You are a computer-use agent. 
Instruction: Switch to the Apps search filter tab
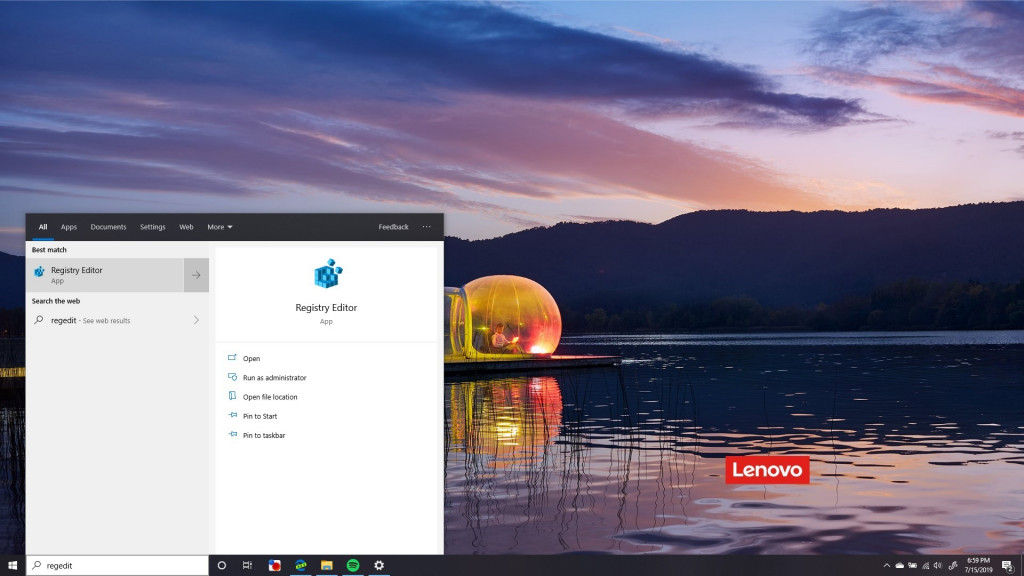[x=68, y=227]
